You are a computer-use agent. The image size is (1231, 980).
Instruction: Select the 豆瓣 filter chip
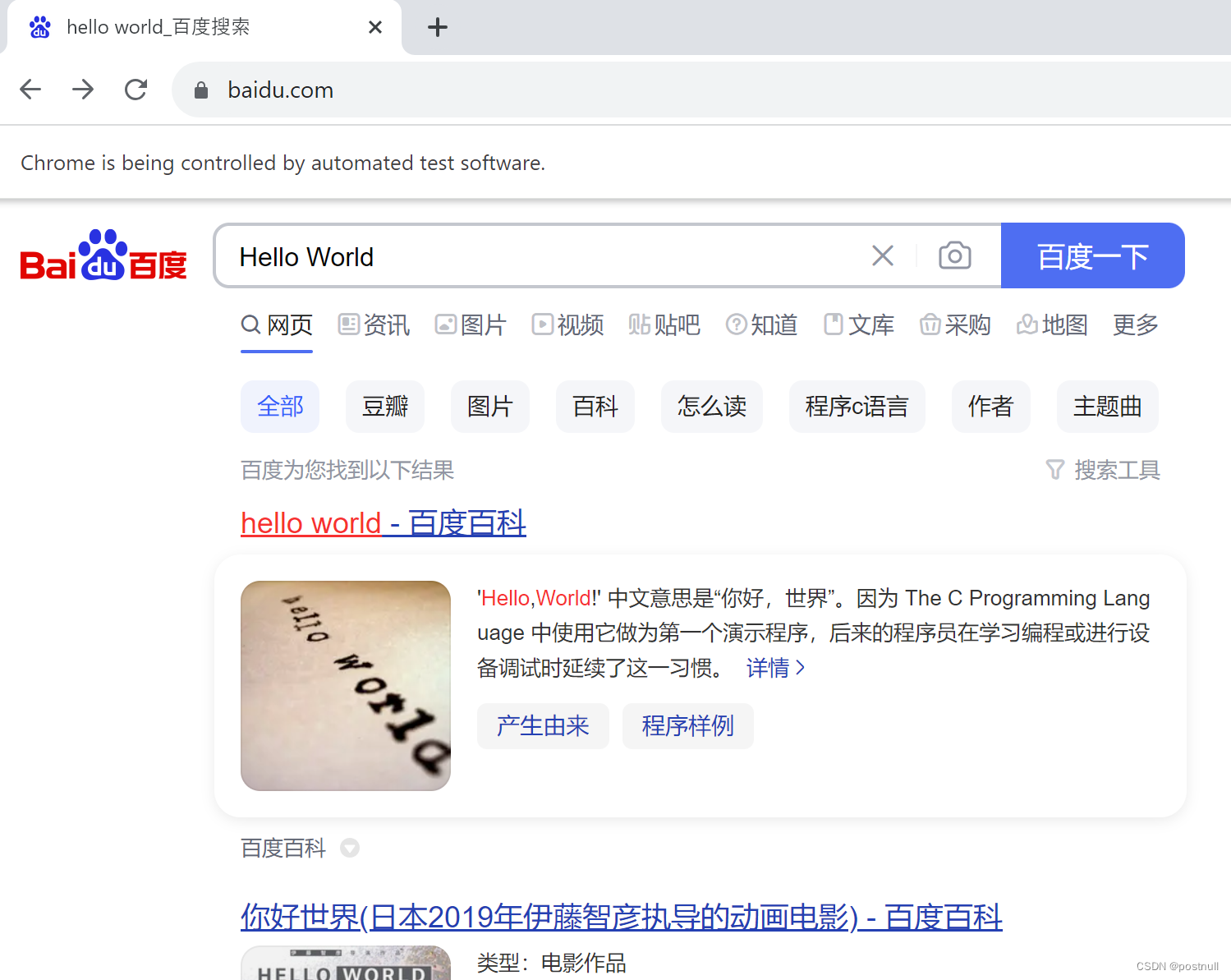[x=385, y=407]
